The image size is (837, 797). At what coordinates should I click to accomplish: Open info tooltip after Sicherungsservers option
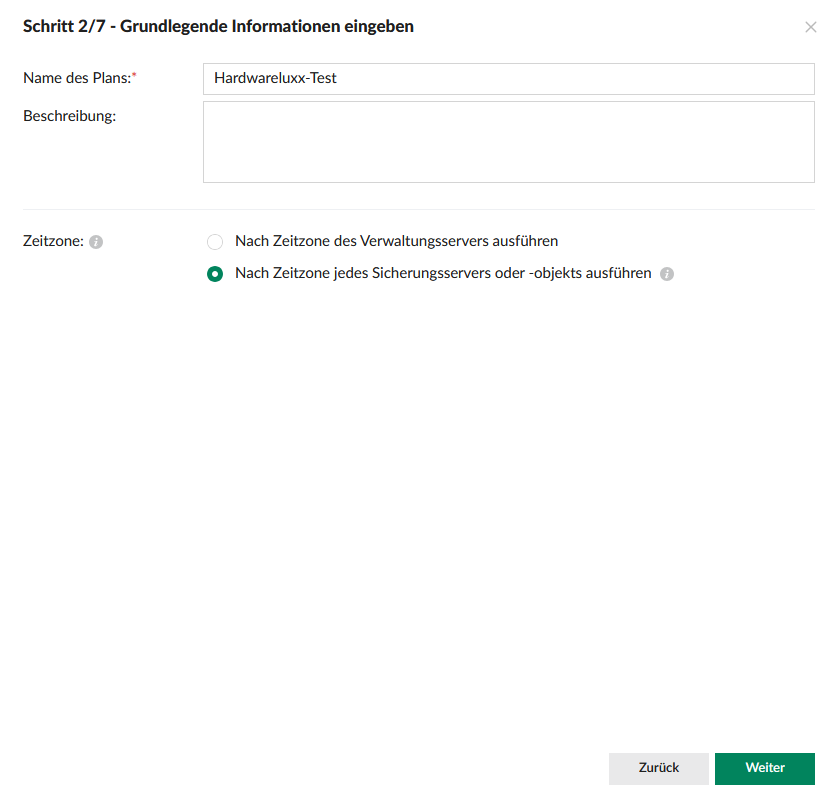click(667, 274)
